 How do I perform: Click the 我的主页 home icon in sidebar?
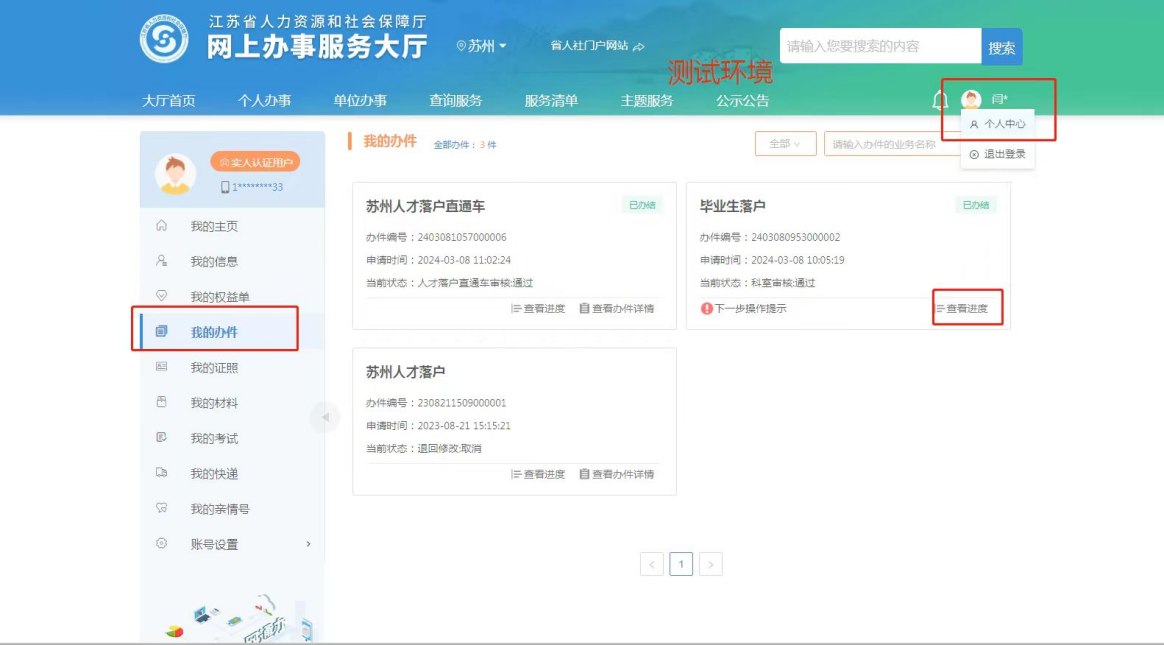click(x=162, y=226)
